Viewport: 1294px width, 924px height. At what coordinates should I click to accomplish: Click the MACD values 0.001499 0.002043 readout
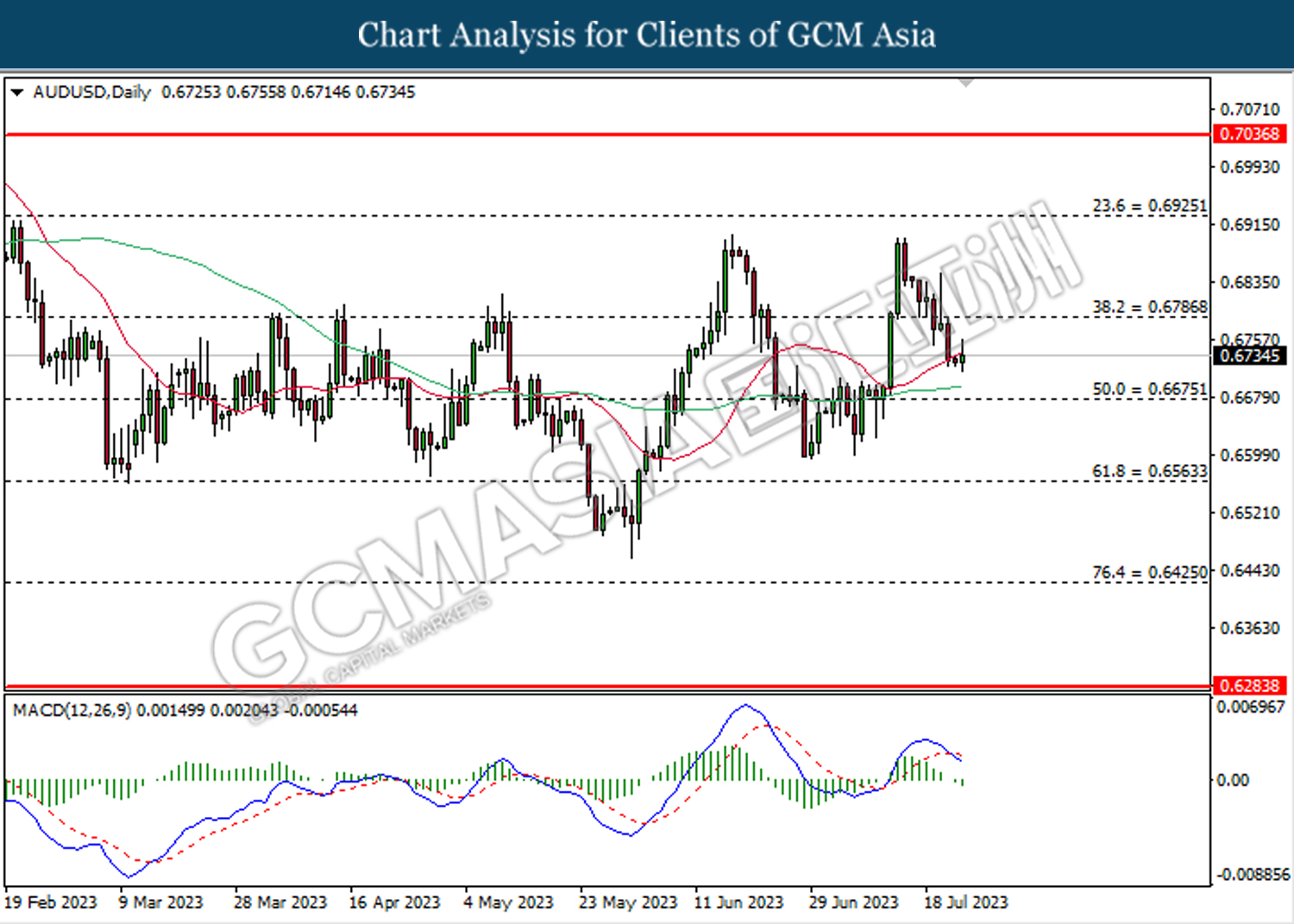(x=247, y=710)
